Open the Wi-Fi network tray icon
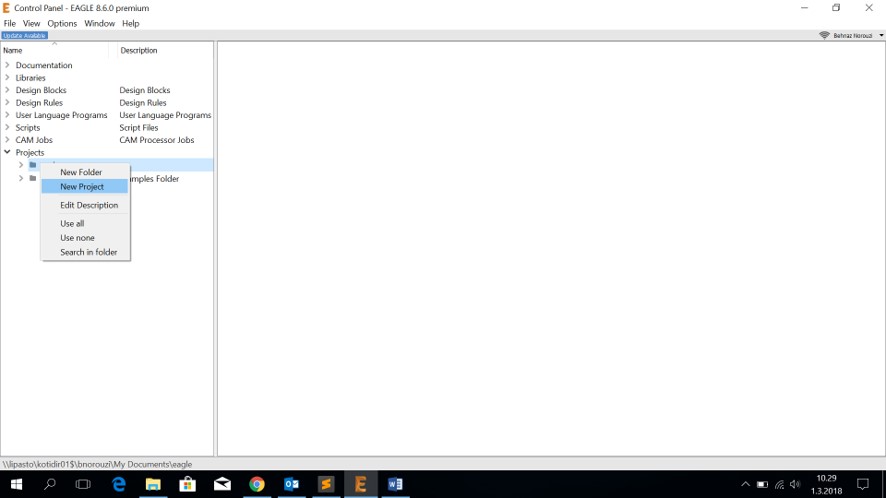 (x=779, y=484)
